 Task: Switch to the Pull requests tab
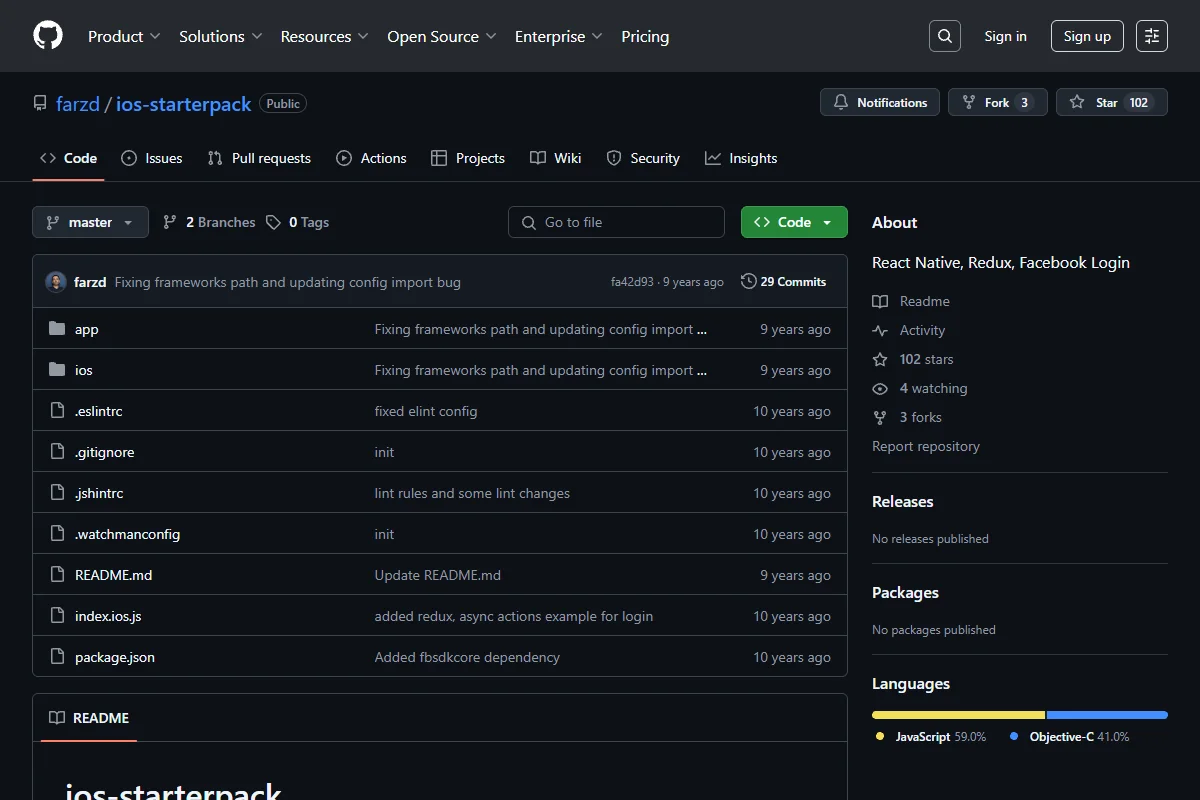259,158
